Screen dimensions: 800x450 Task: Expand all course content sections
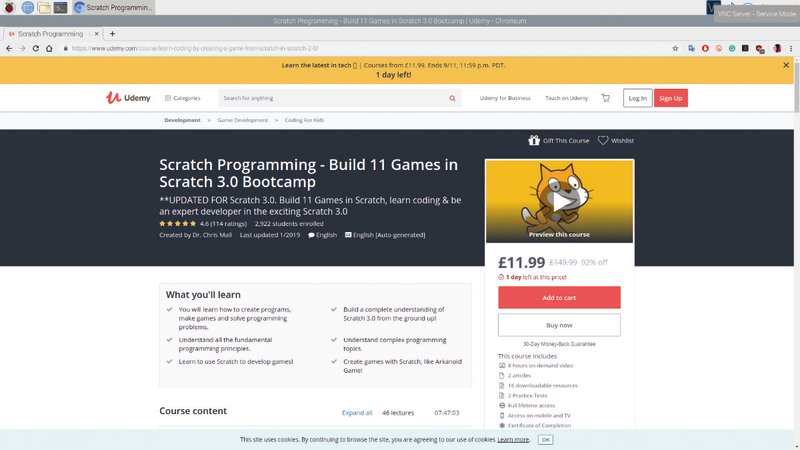[357, 413]
